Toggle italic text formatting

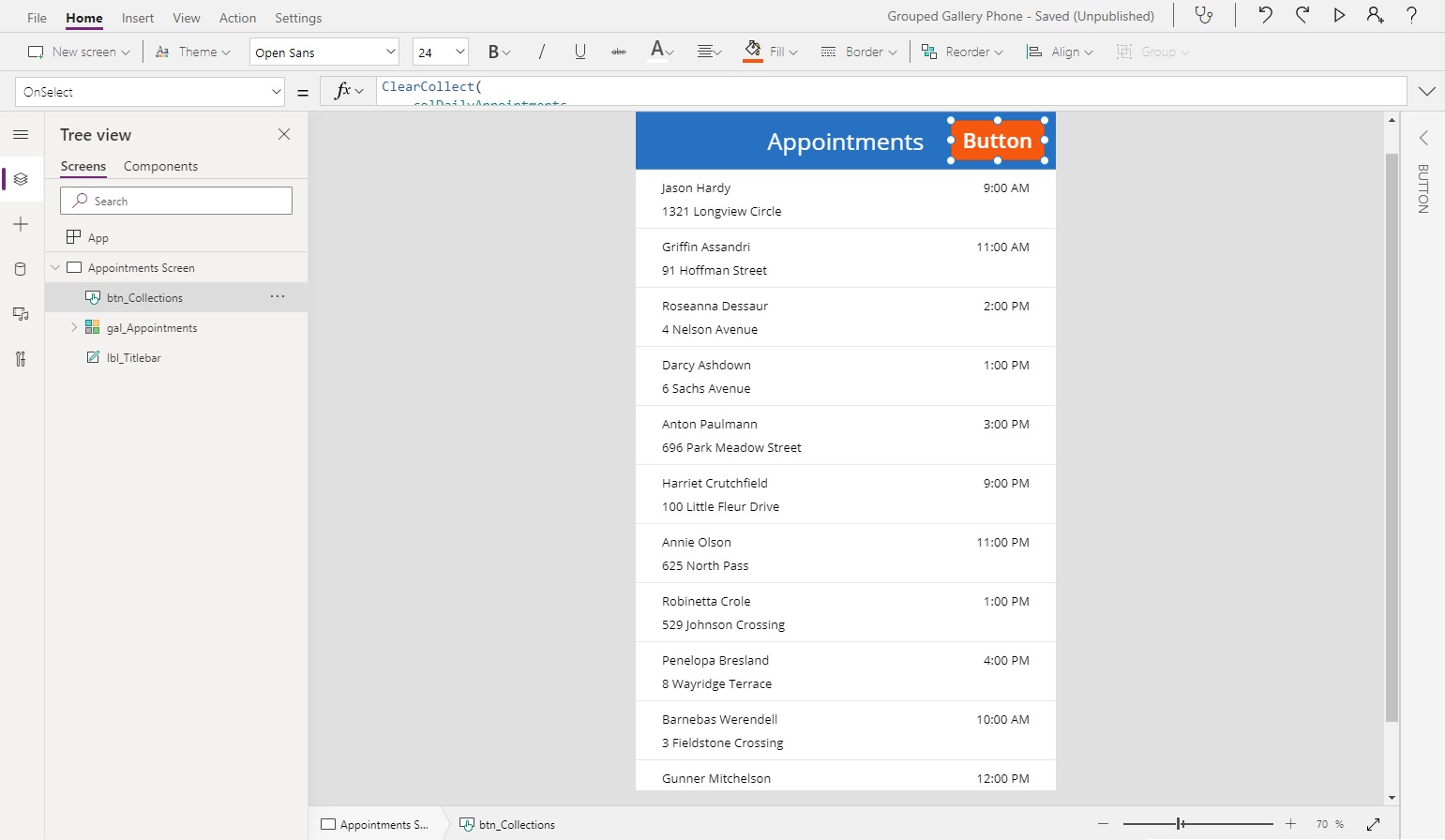pyautogui.click(x=541, y=52)
